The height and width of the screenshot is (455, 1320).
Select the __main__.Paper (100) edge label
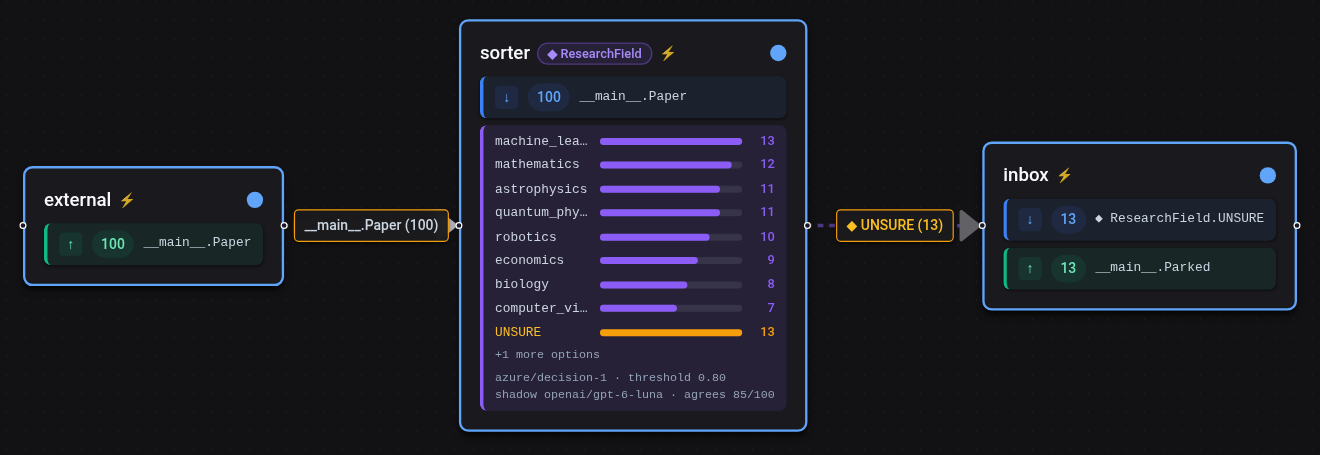click(371, 225)
